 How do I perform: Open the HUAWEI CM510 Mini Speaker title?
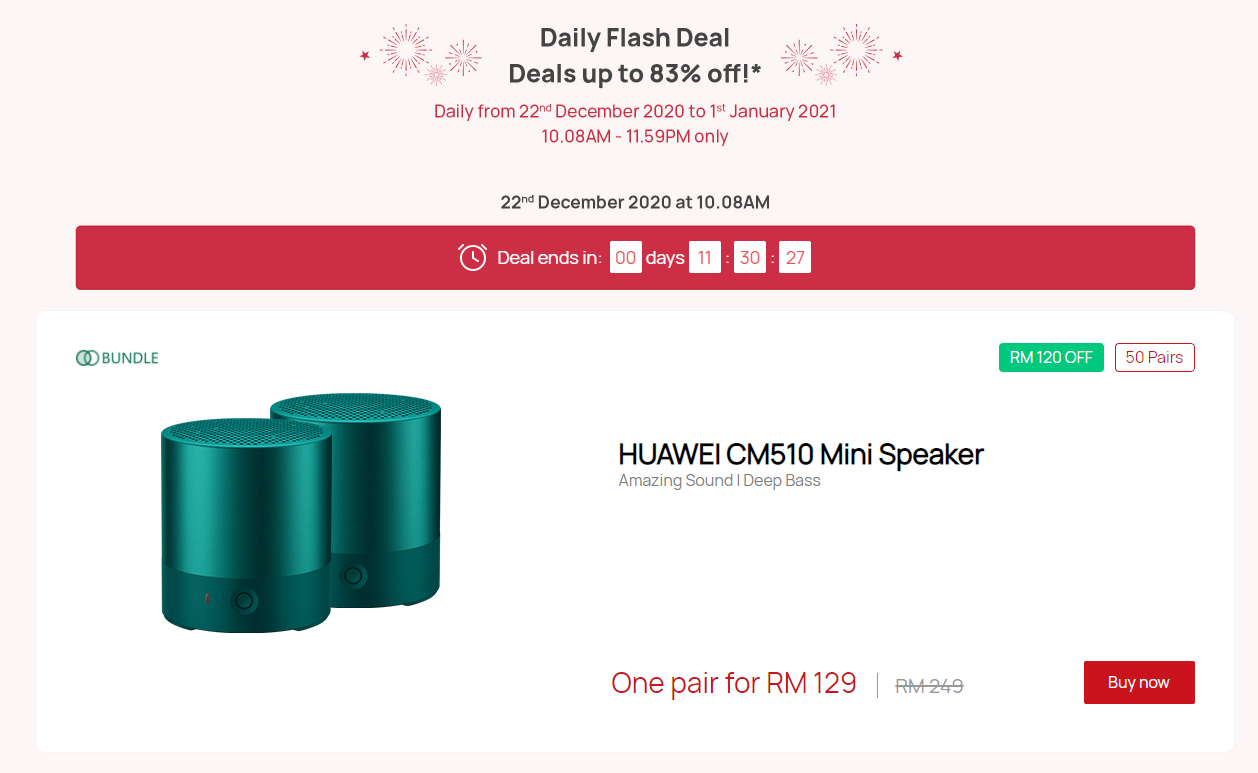800,454
